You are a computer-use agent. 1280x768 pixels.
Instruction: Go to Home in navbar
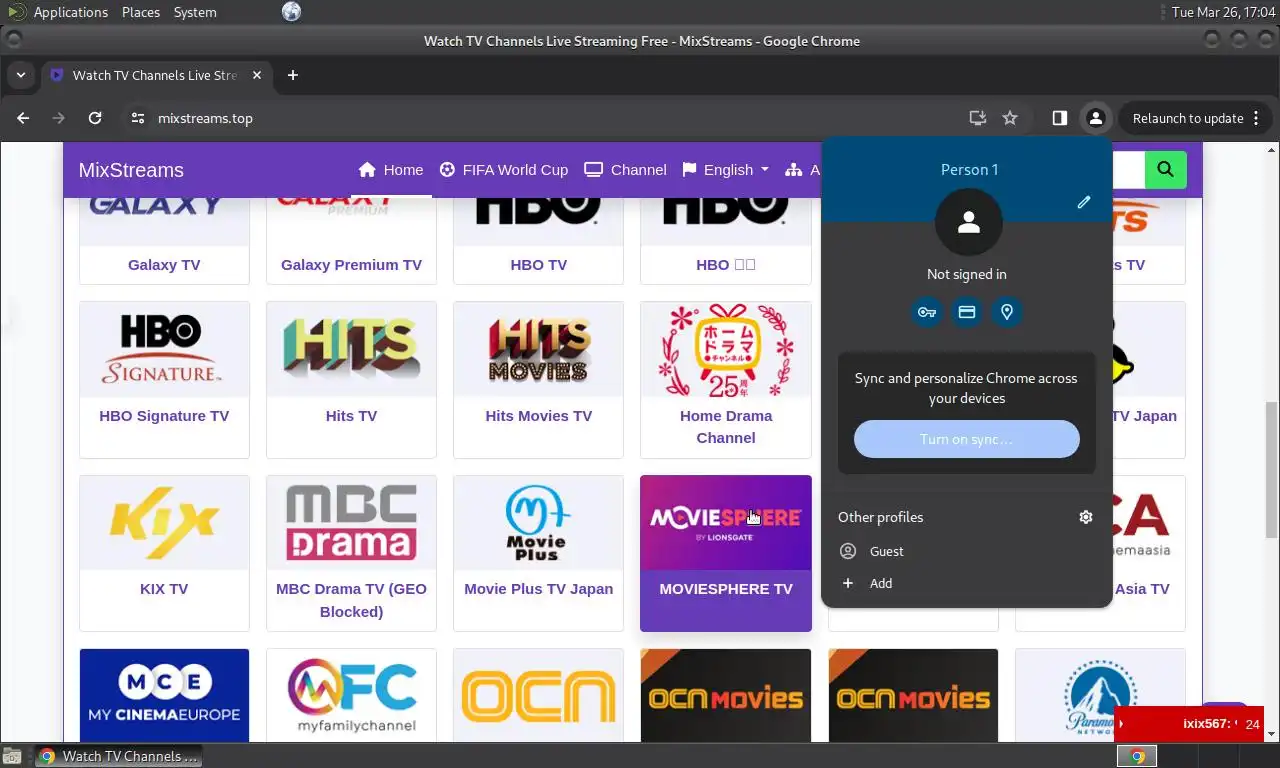tap(391, 170)
